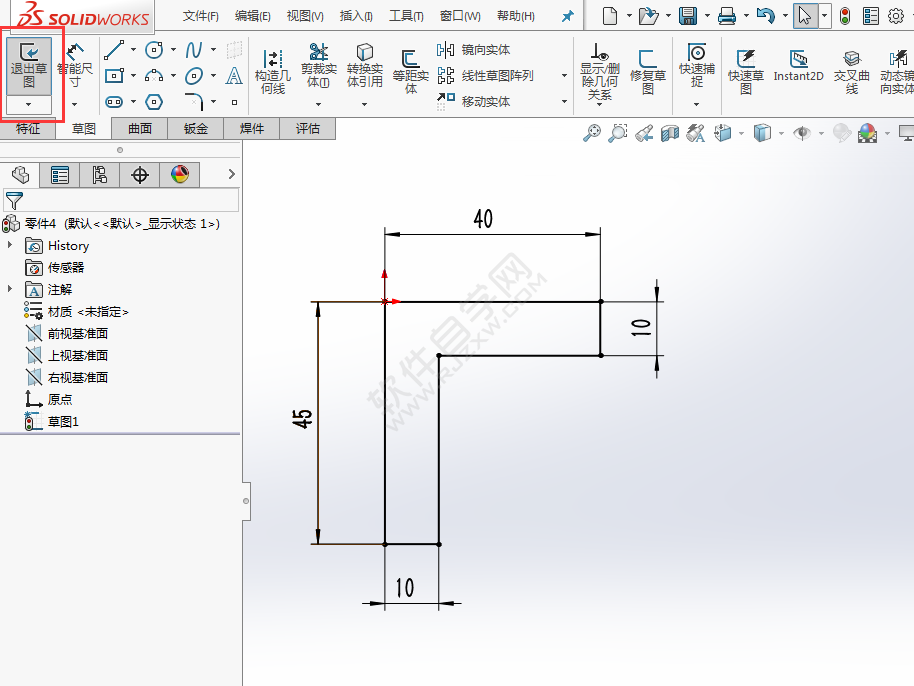914x686 pixels.
Task: Collapse the task pane with its edge handle
Action: pyautogui.click(x=245, y=500)
